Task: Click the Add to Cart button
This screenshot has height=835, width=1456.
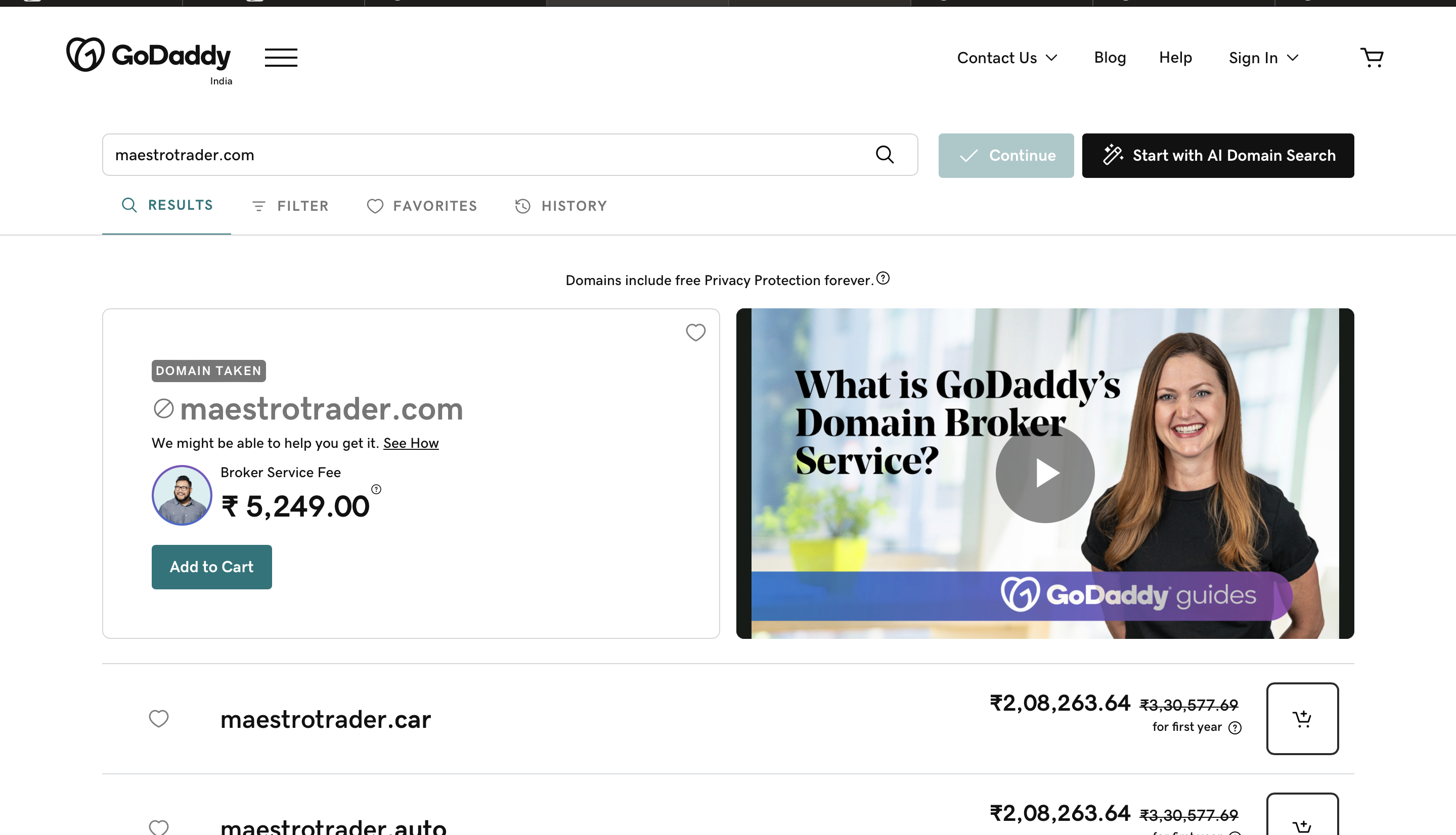Action: (212, 567)
